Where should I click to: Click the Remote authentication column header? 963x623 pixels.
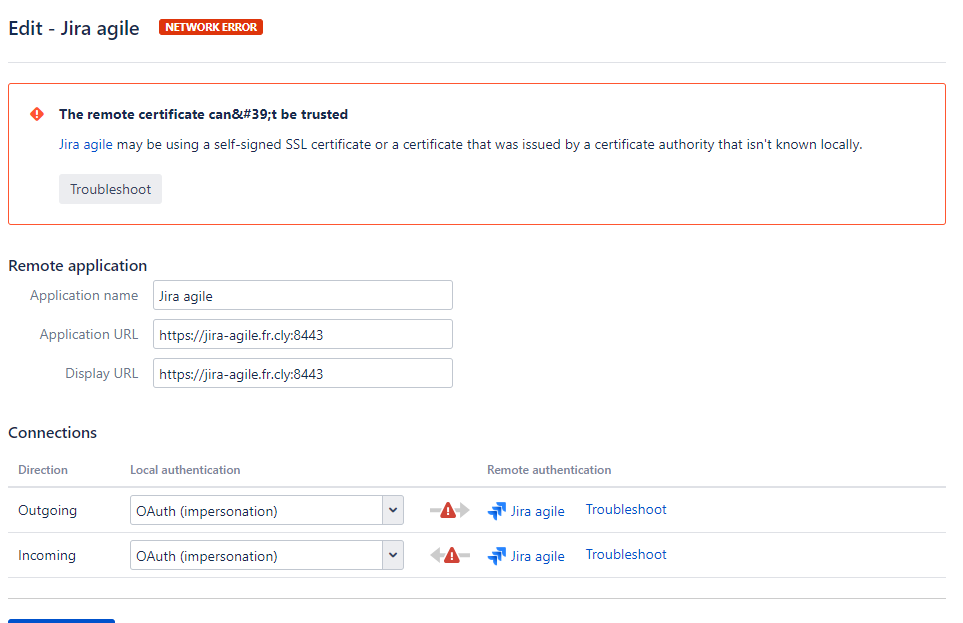(x=549, y=469)
